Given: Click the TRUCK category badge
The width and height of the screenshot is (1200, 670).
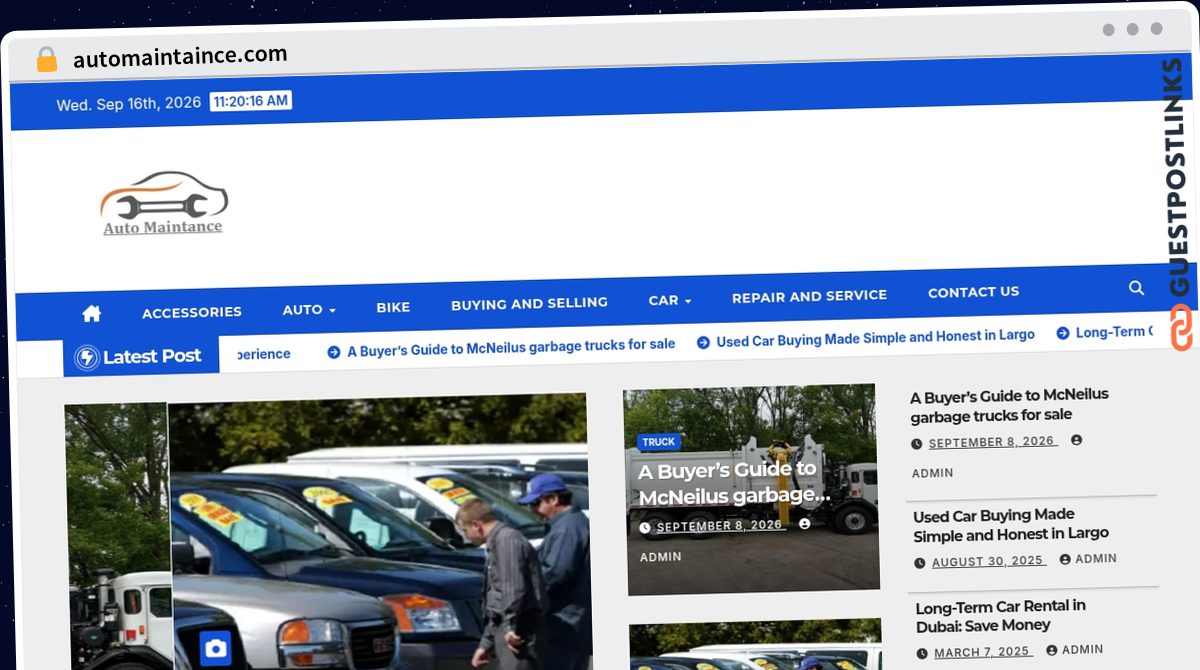Looking at the screenshot, I should point(658,442).
